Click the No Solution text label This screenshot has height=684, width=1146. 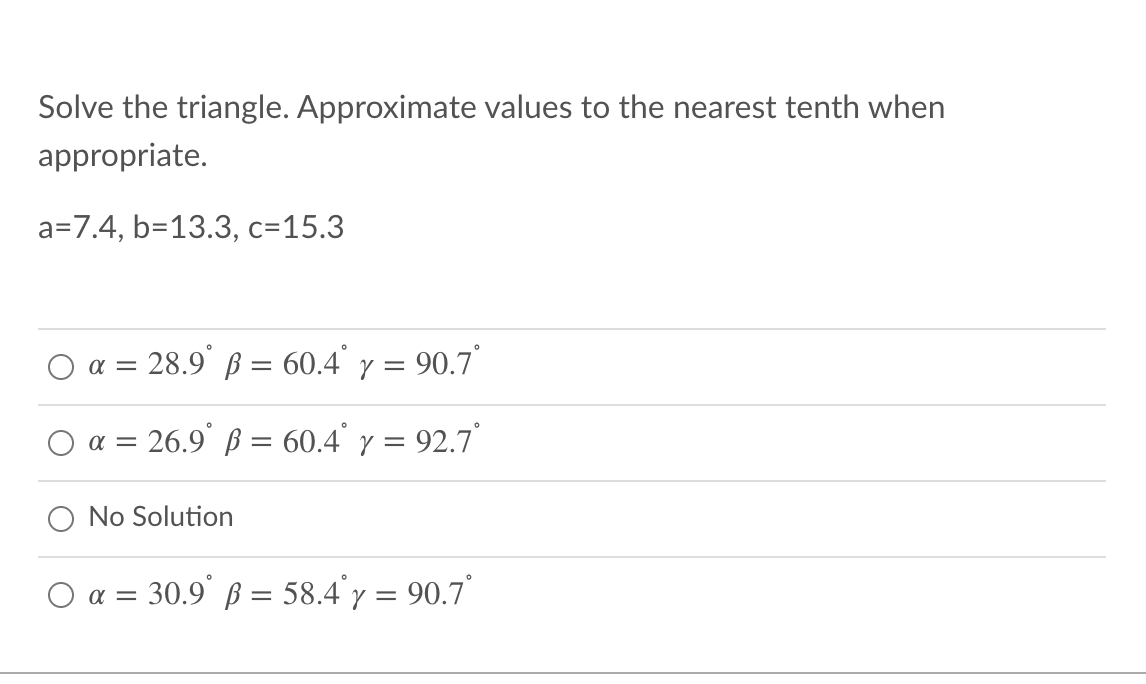point(161,517)
